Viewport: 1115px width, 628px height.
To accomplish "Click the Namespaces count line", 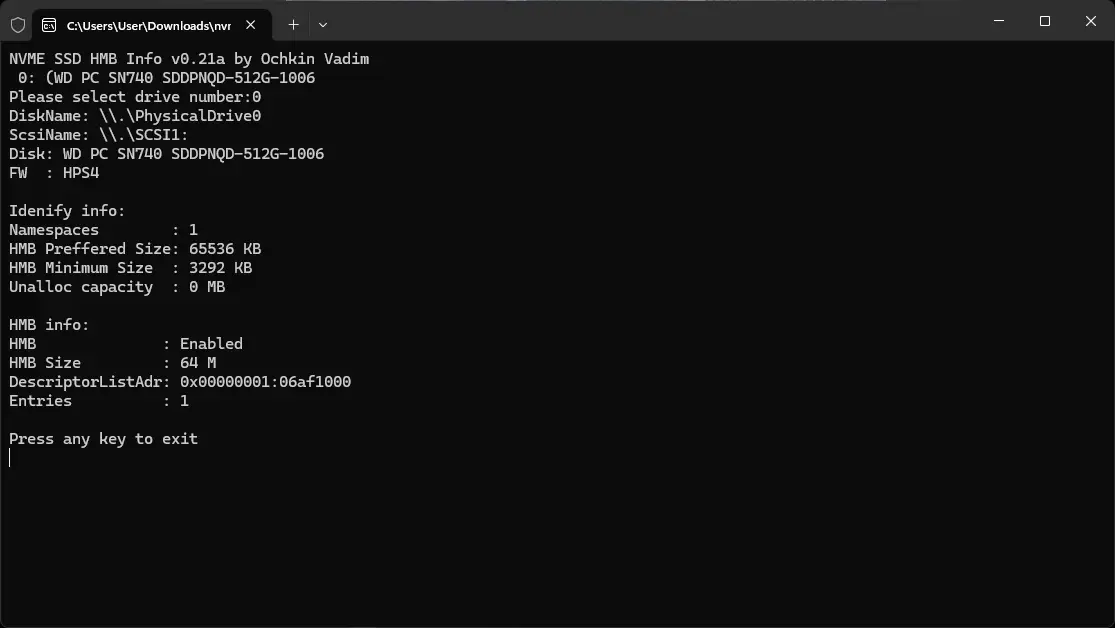I will [x=103, y=230].
